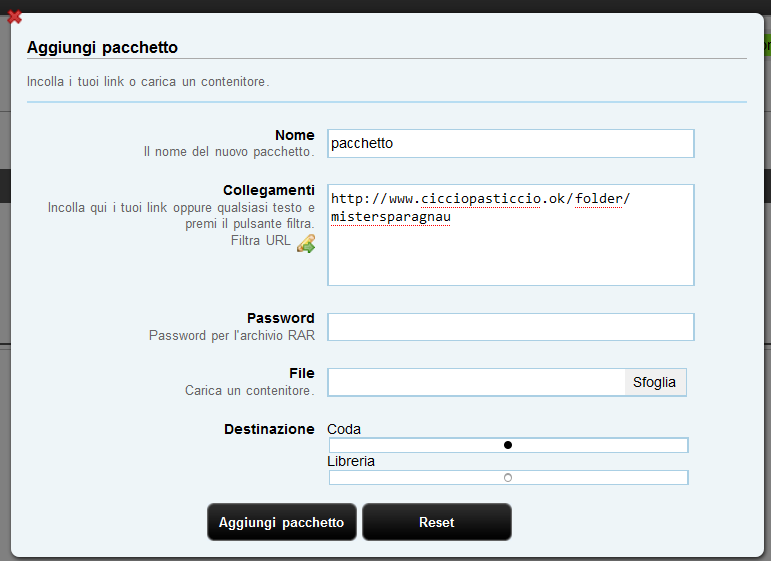The image size is (771, 561).
Task: Click the bold Password label
Action: click(x=281, y=318)
